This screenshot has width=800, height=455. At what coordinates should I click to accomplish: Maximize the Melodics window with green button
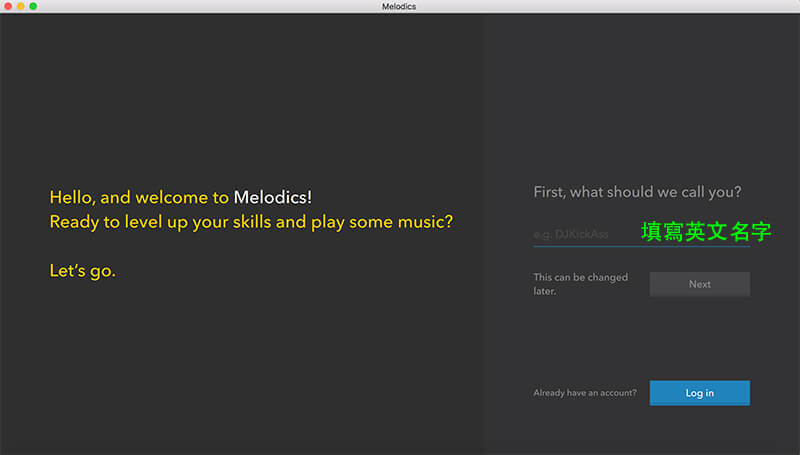[x=33, y=6]
